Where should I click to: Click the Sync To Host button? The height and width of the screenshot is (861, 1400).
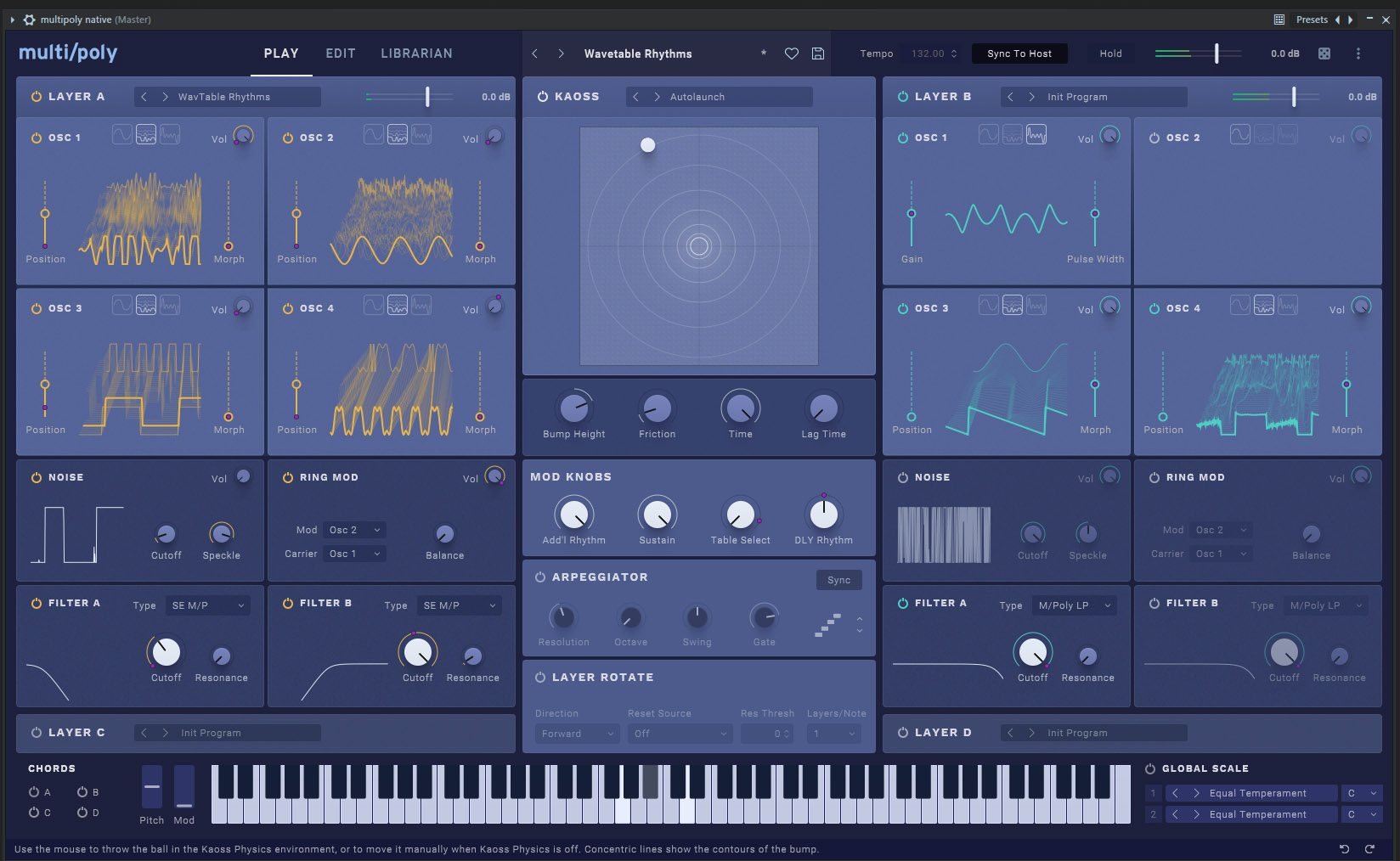(x=1019, y=53)
